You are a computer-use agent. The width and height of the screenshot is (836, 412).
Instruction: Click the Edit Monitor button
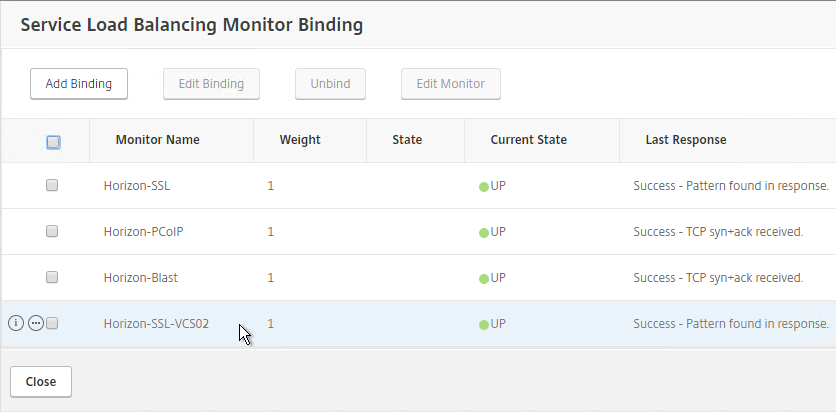point(451,84)
